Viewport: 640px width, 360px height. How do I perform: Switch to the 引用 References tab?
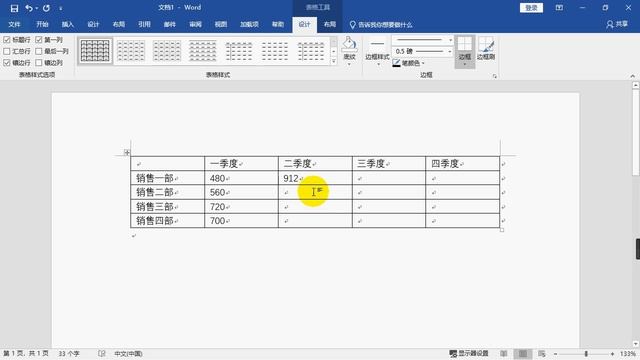click(144, 24)
